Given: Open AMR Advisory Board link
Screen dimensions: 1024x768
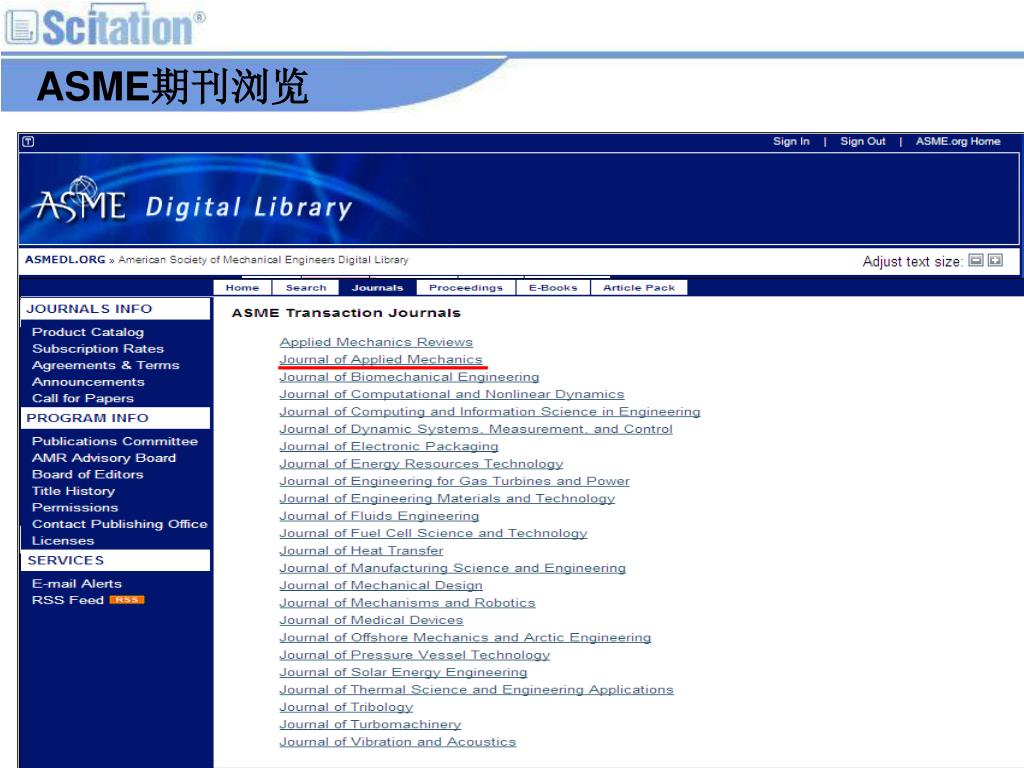Looking at the screenshot, I should coord(104,458).
